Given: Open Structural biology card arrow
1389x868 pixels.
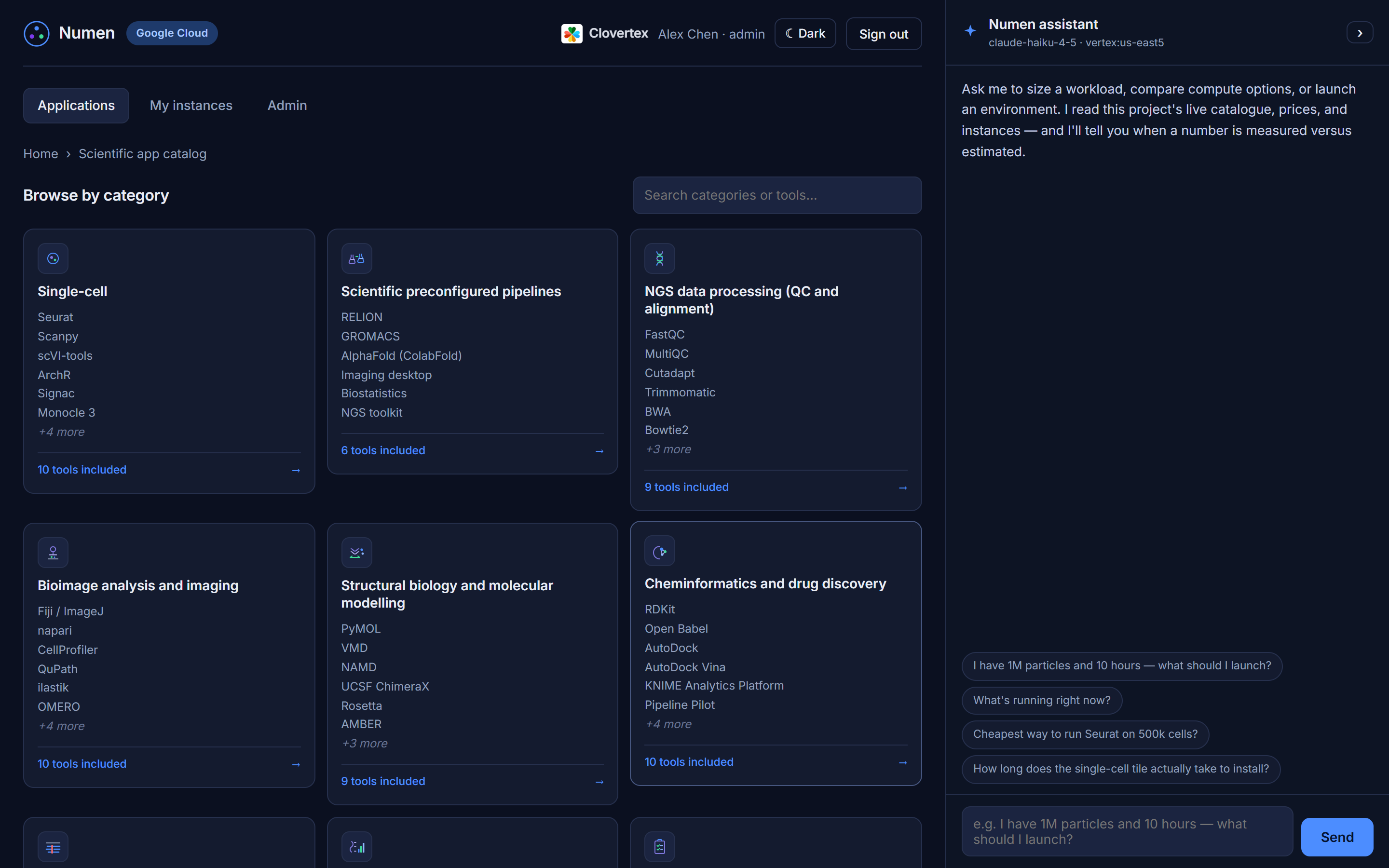Looking at the screenshot, I should point(599,783).
